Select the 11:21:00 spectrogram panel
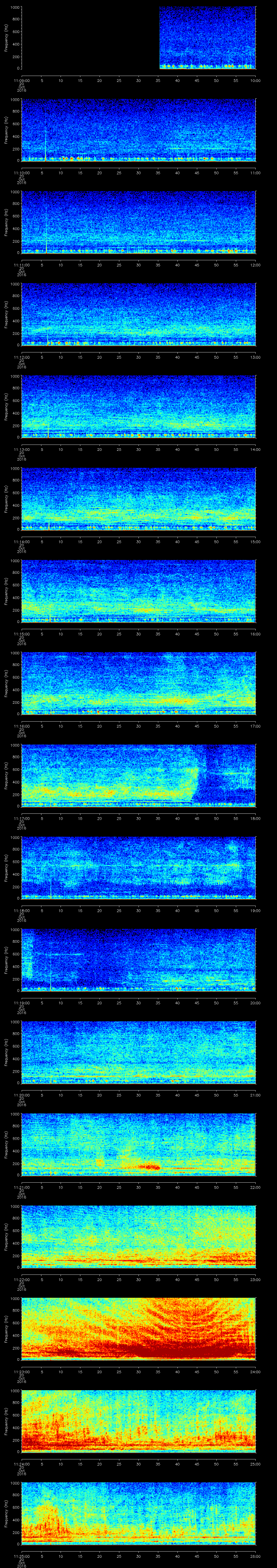 [x=139, y=1145]
